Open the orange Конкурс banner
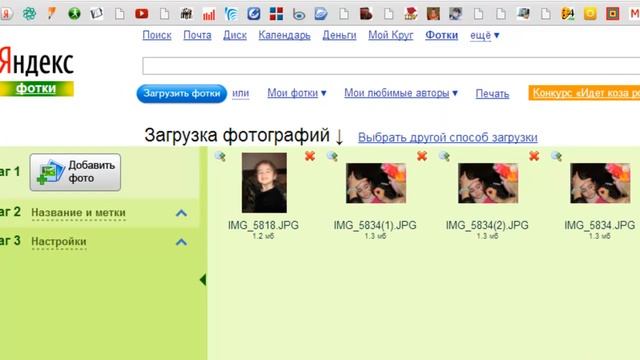Image resolution: width=640 pixels, height=360 pixels. (584, 93)
